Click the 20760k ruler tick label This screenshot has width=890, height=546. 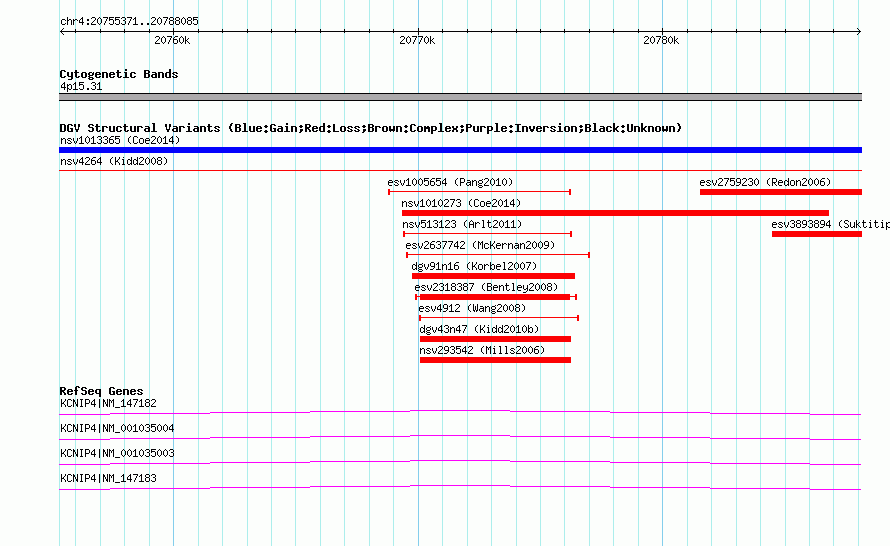point(172,40)
